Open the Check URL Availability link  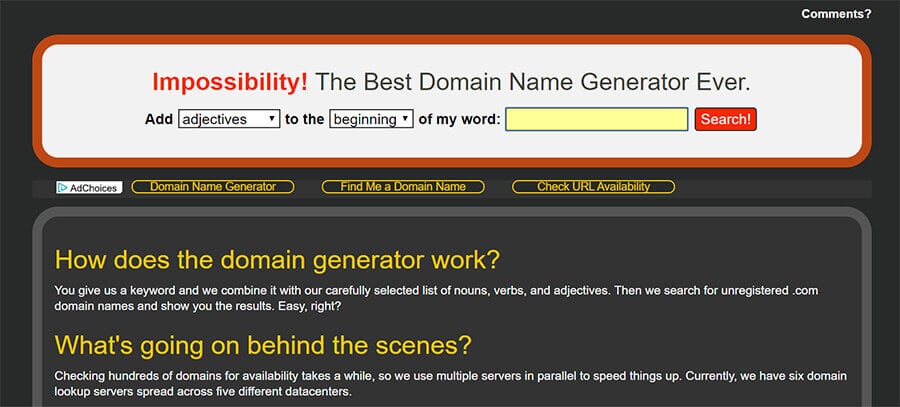click(x=593, y=187)
